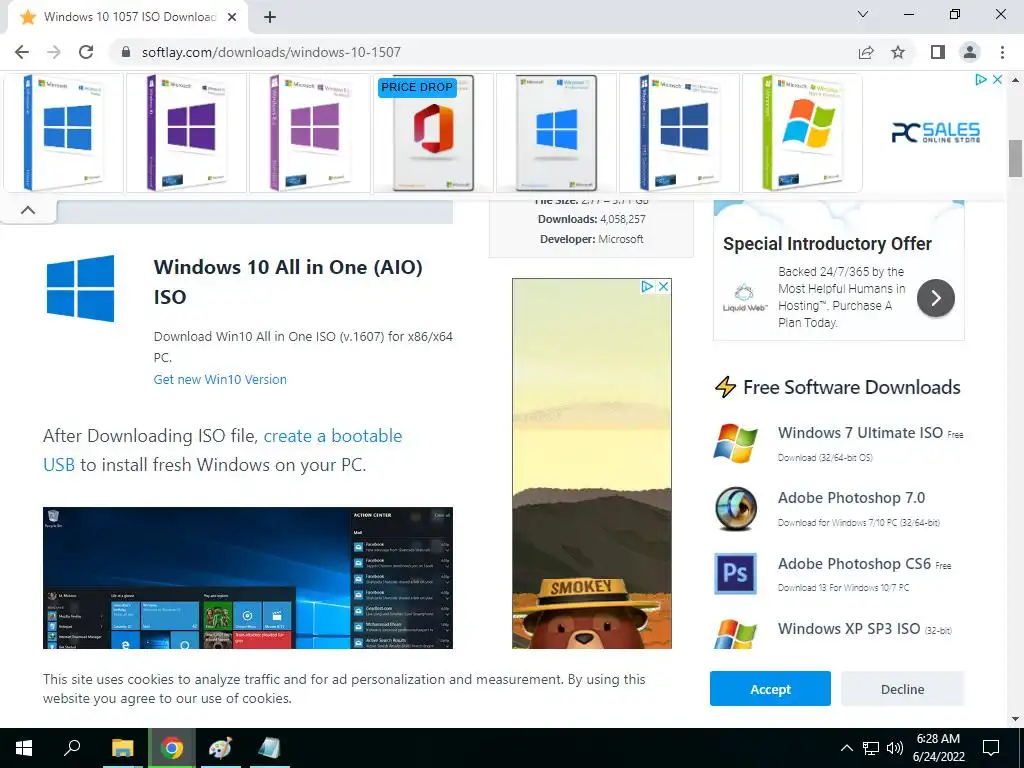Open the green Windows XP box ad
Screen dimensions: 1024x768
coord(802,133)
